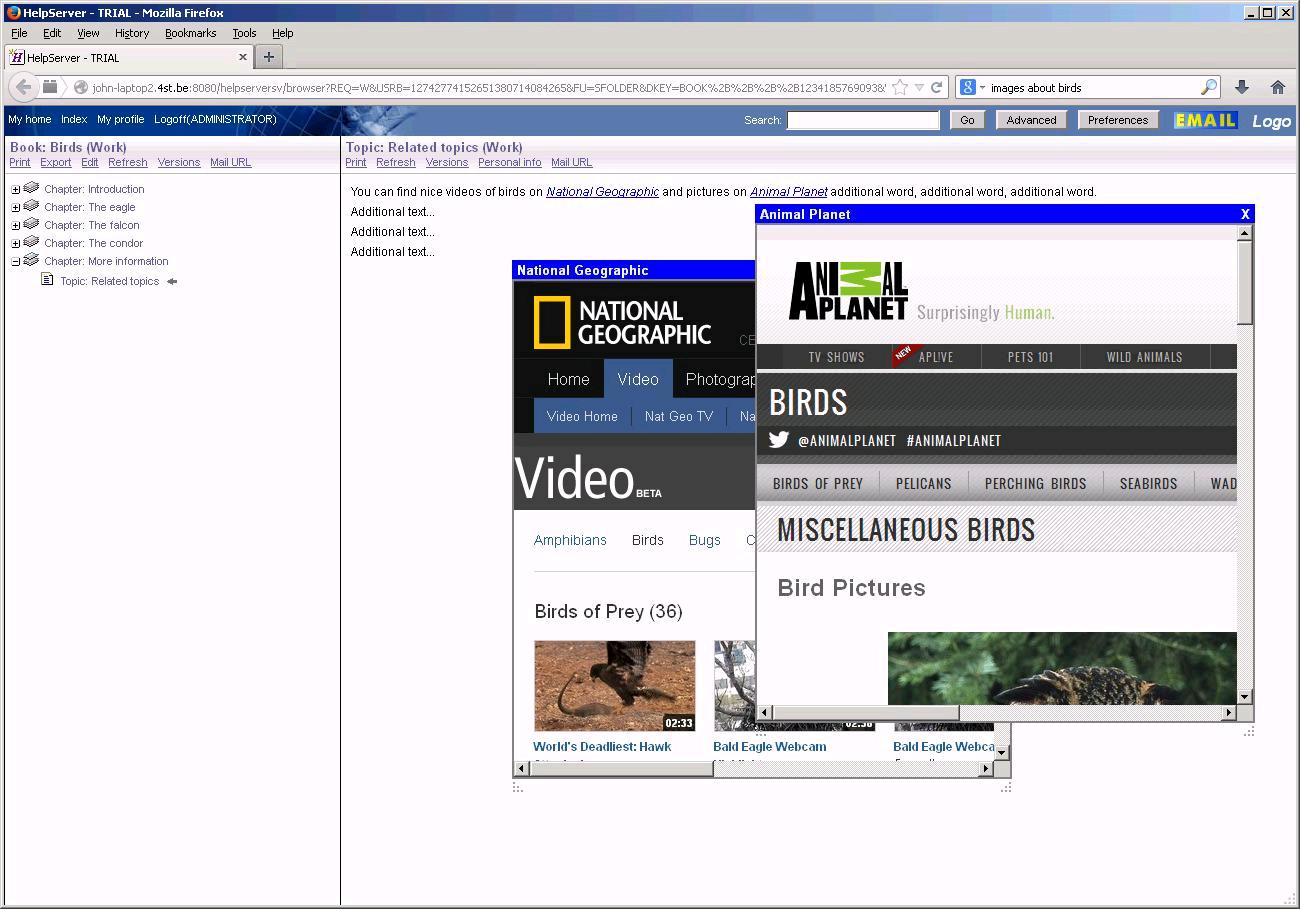The image size is (1301, 909).
Task: Open the downloads arrow icon
Action: [x=1242, y=87]
